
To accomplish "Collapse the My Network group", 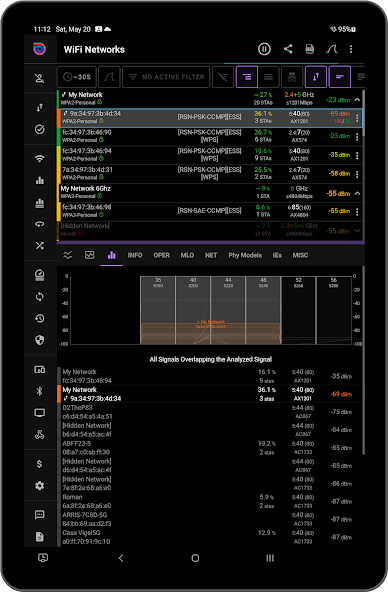I will coord(357,100).
